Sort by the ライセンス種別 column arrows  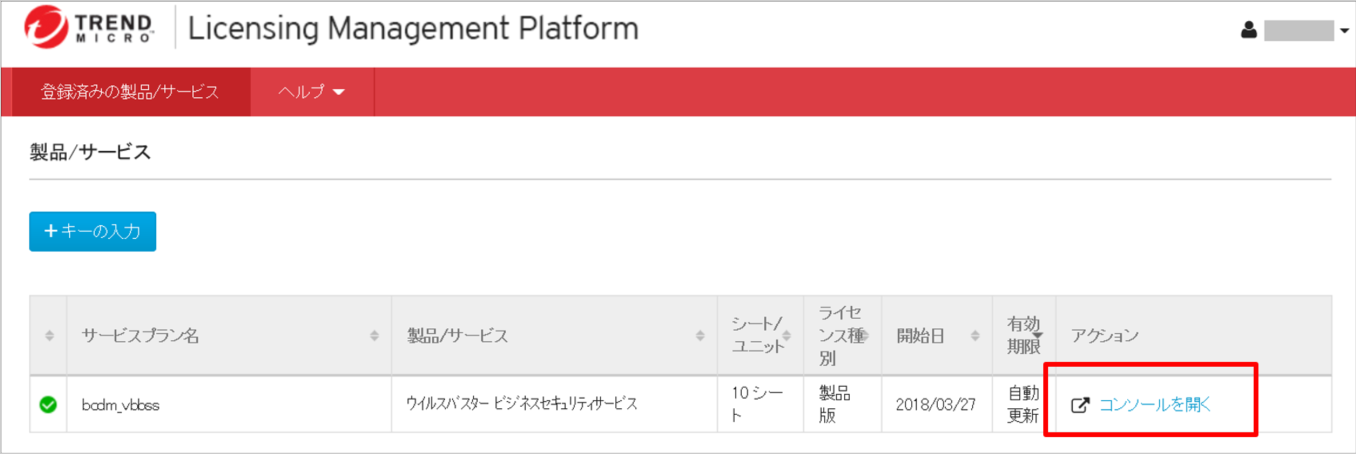click(868, 336)
